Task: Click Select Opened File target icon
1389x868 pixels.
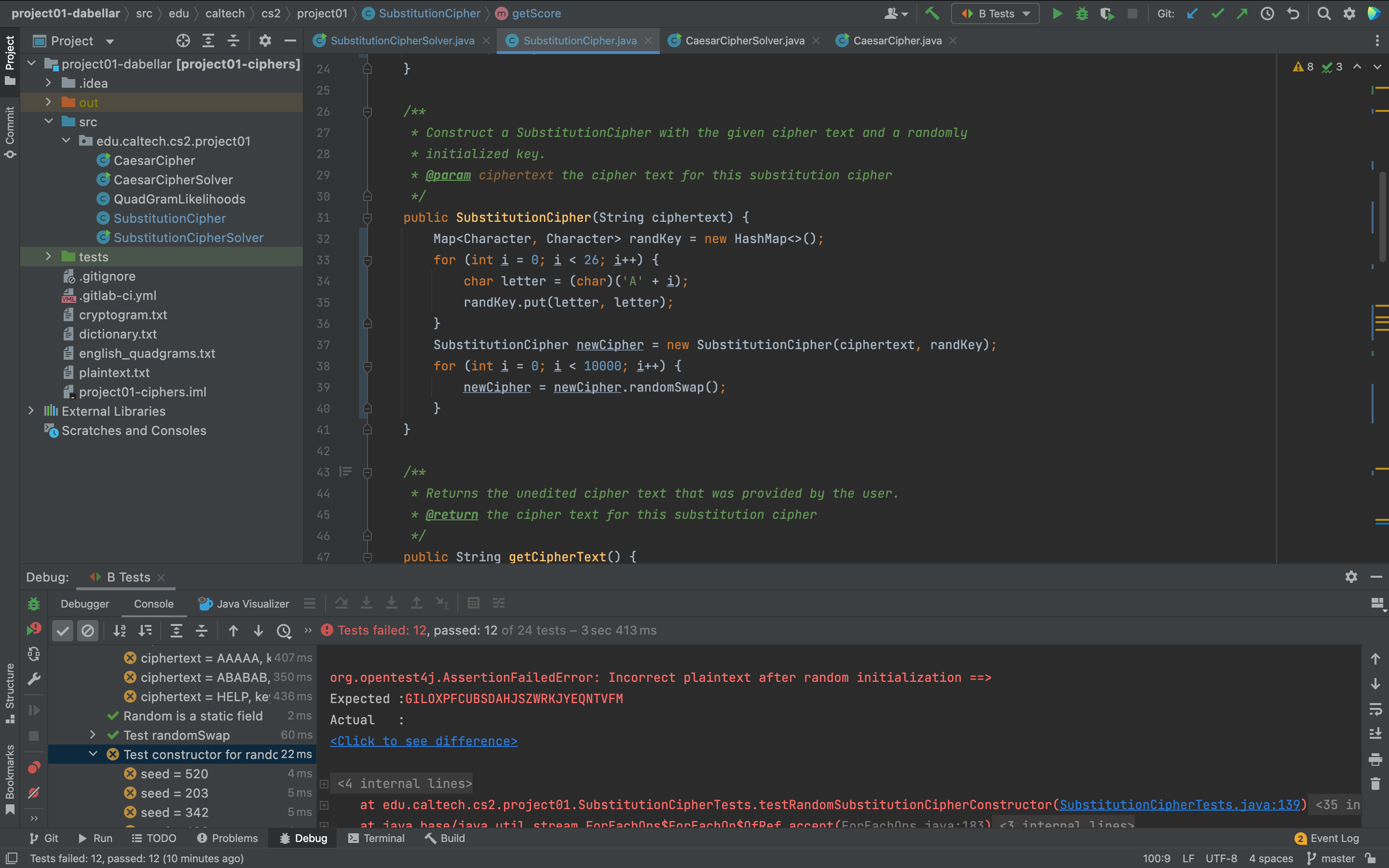Action: coord(183,41)
